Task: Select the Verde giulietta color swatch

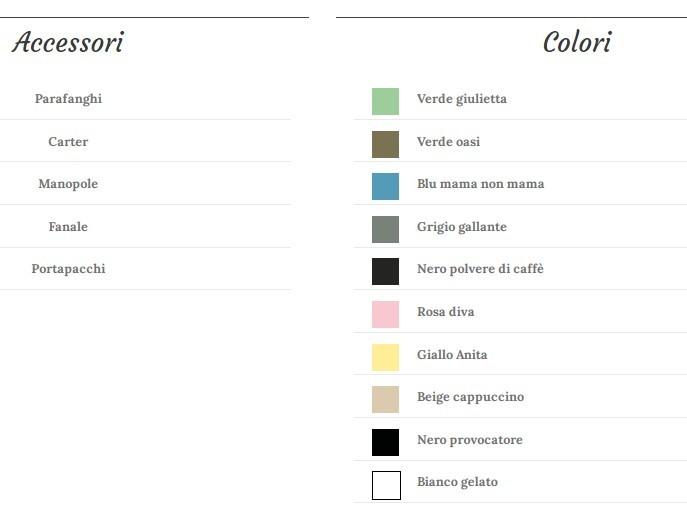Action: [385, 101]
